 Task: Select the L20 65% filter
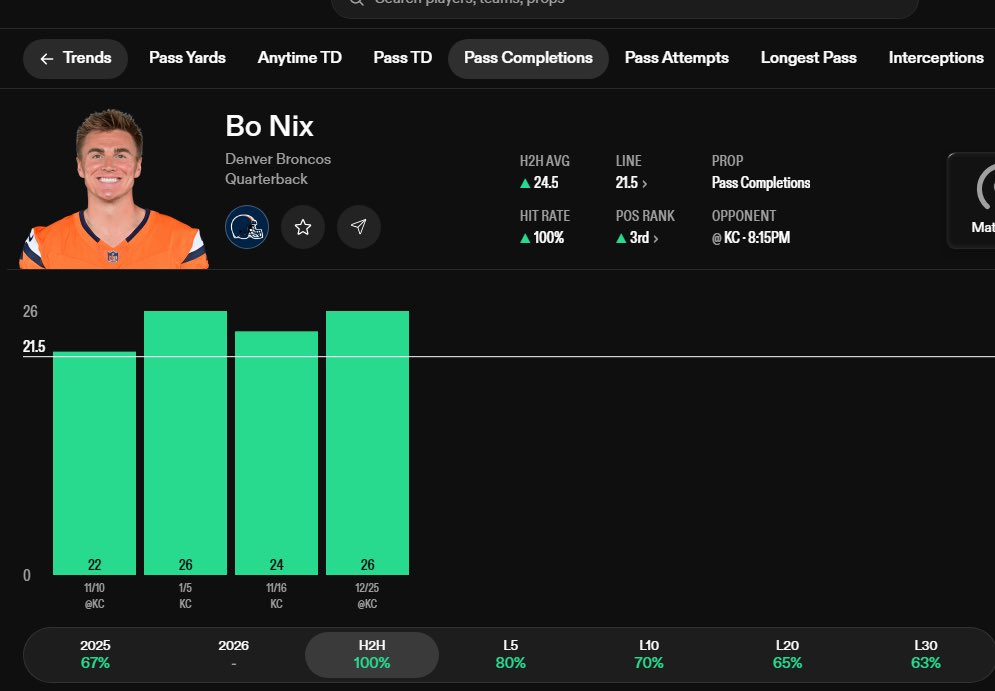tap(787, 654)
